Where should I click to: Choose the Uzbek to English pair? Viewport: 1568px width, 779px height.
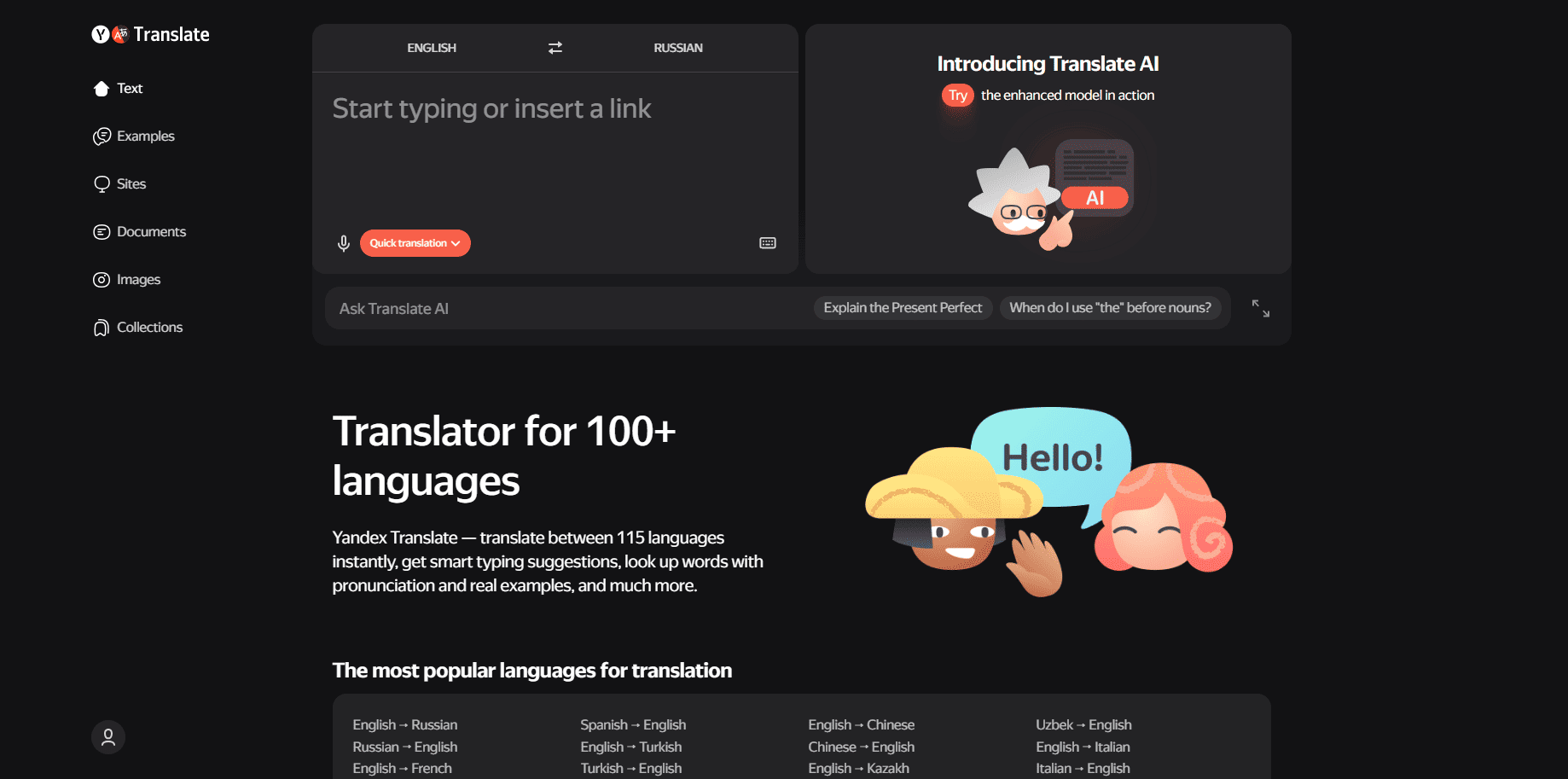click(x=1083, y=724)
